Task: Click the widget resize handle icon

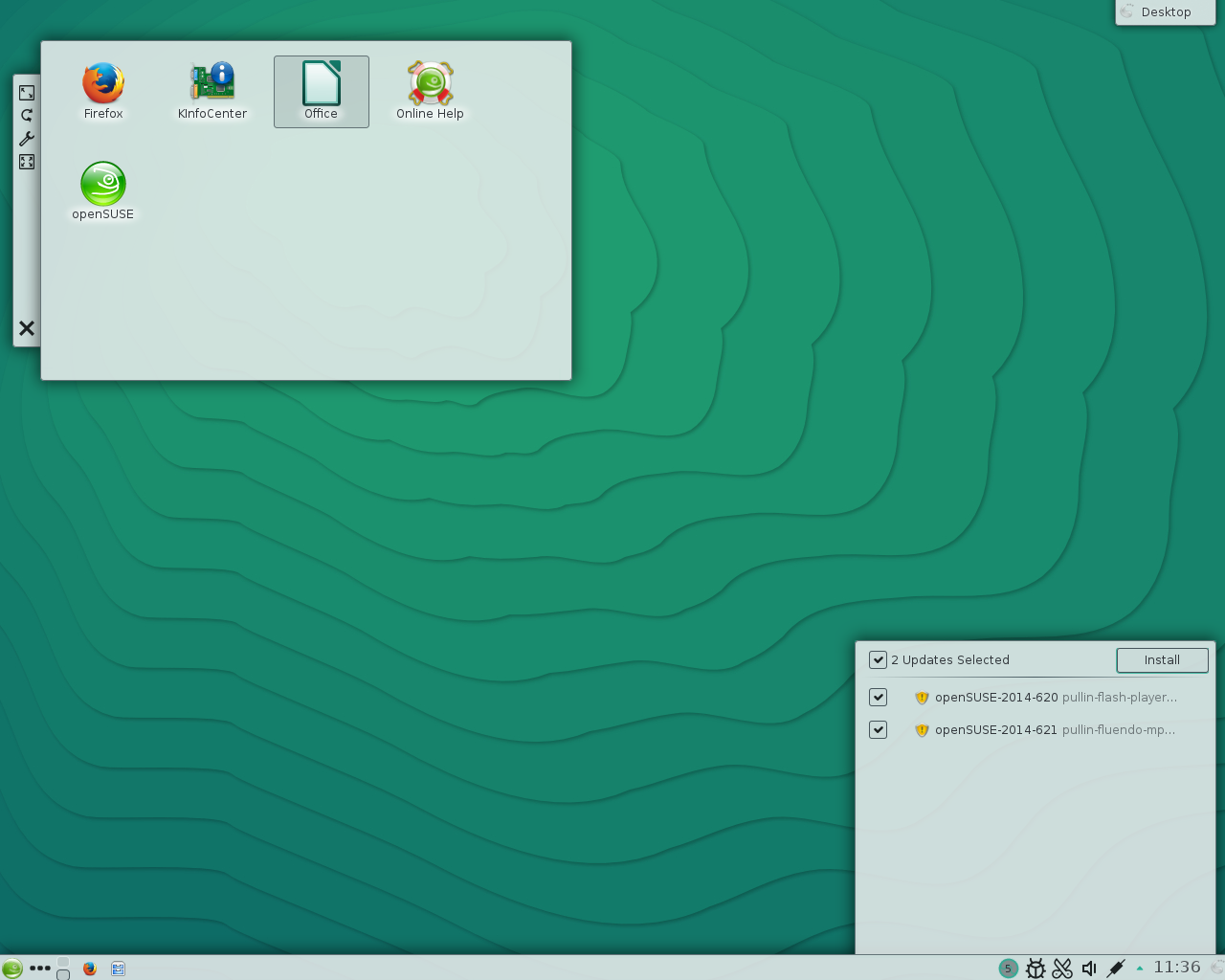Action: (27, 93)
